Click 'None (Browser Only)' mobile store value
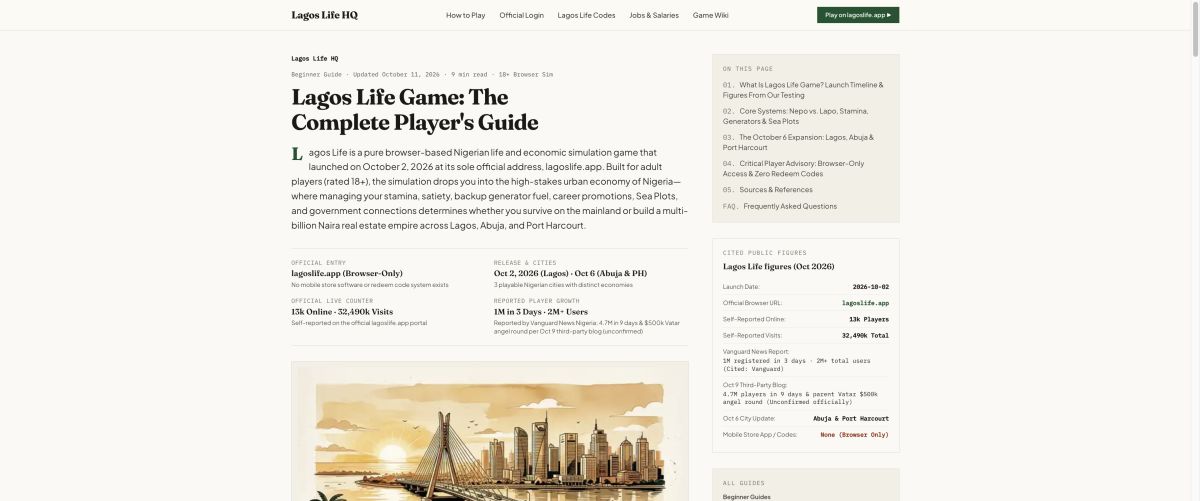The width and height of the screenshot is (1200, 501). coord(855,434)
